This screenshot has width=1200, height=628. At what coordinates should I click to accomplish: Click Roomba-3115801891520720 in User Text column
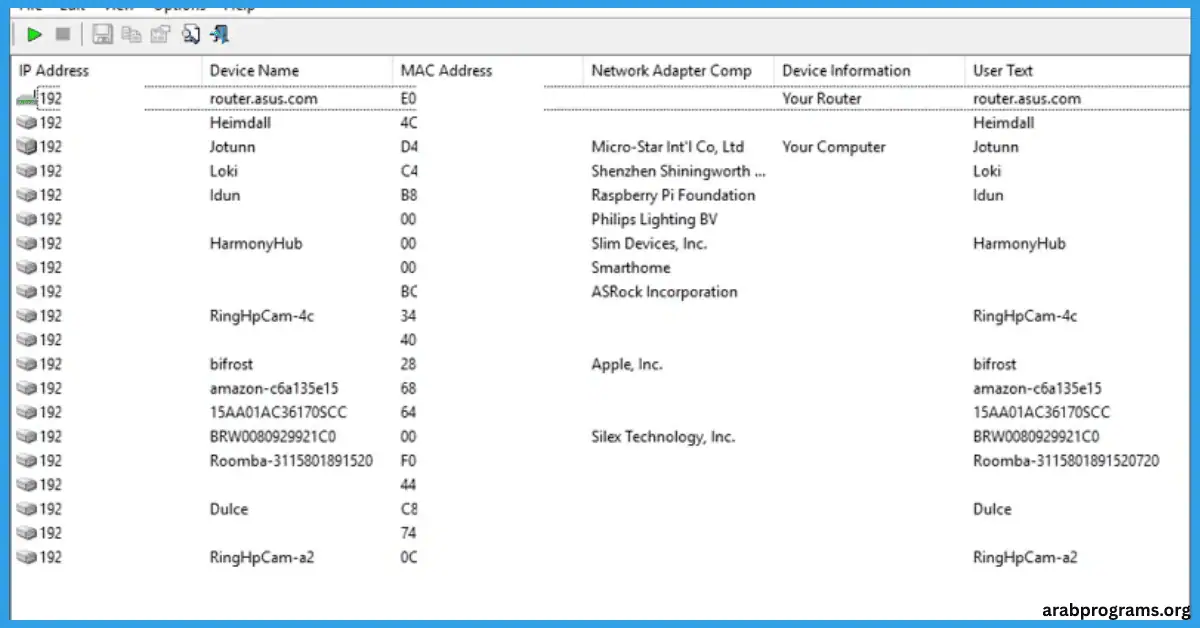click(x=1066, y=460)
